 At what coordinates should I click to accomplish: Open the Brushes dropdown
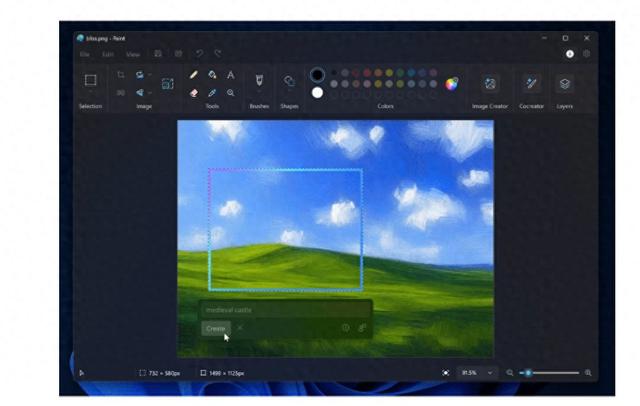(x=258, y=82)
